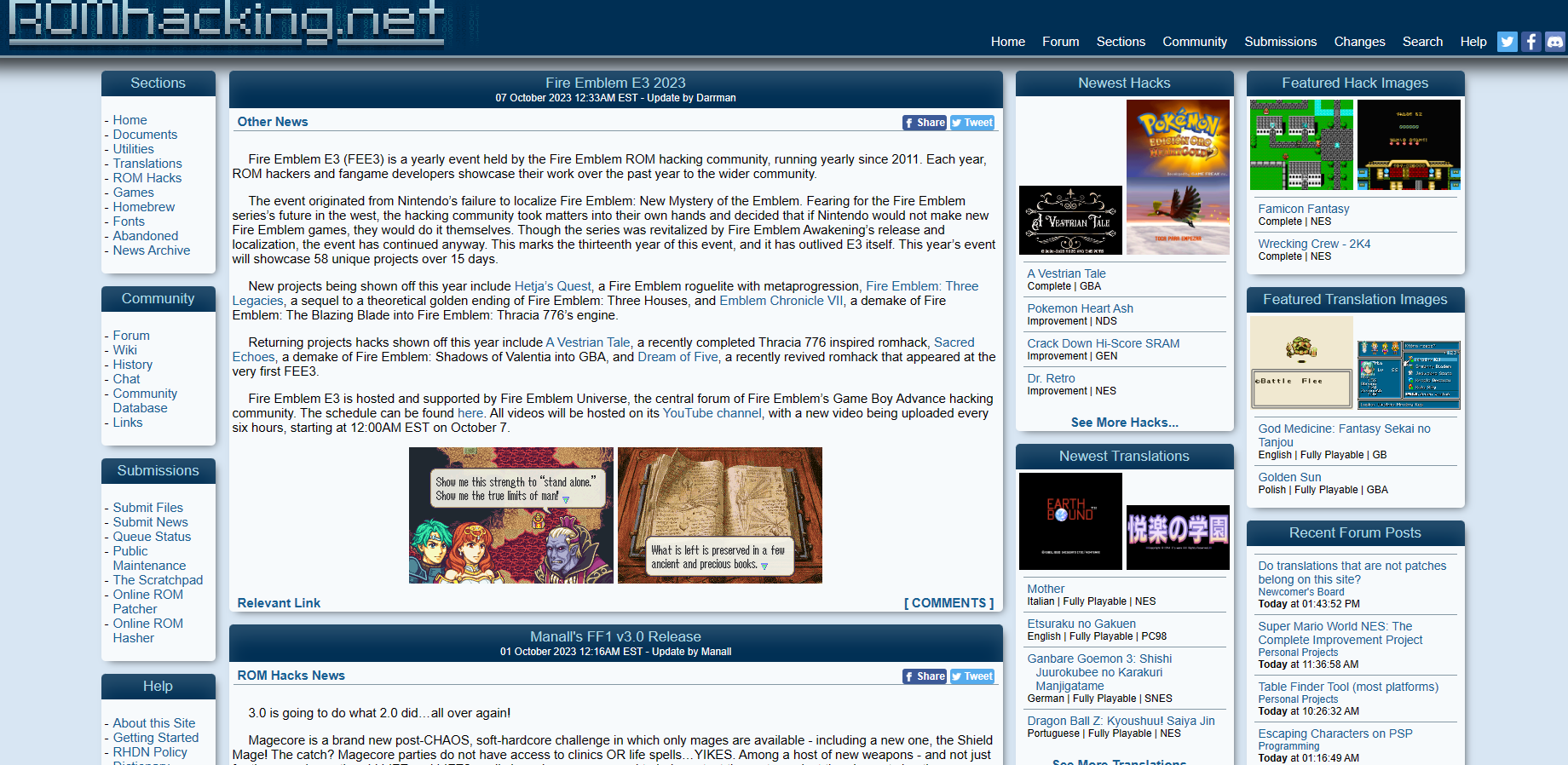The height and width of the screenshot is (765, 1568).
Task: Open See More Hacks link
Action: pos(1125,423)
